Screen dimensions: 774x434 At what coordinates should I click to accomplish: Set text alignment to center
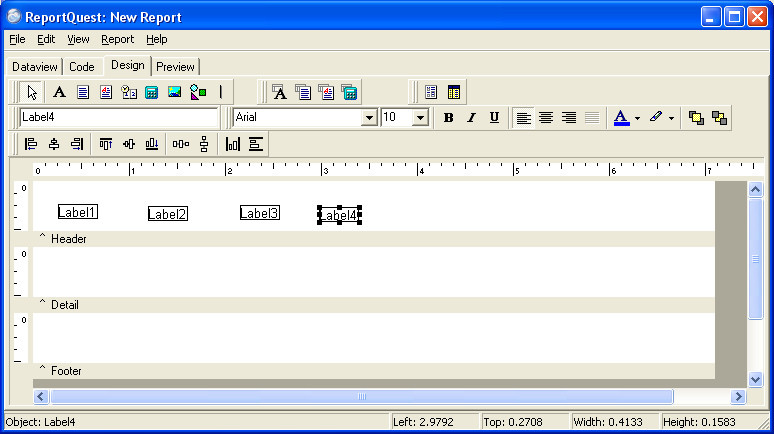click(546, 118)
